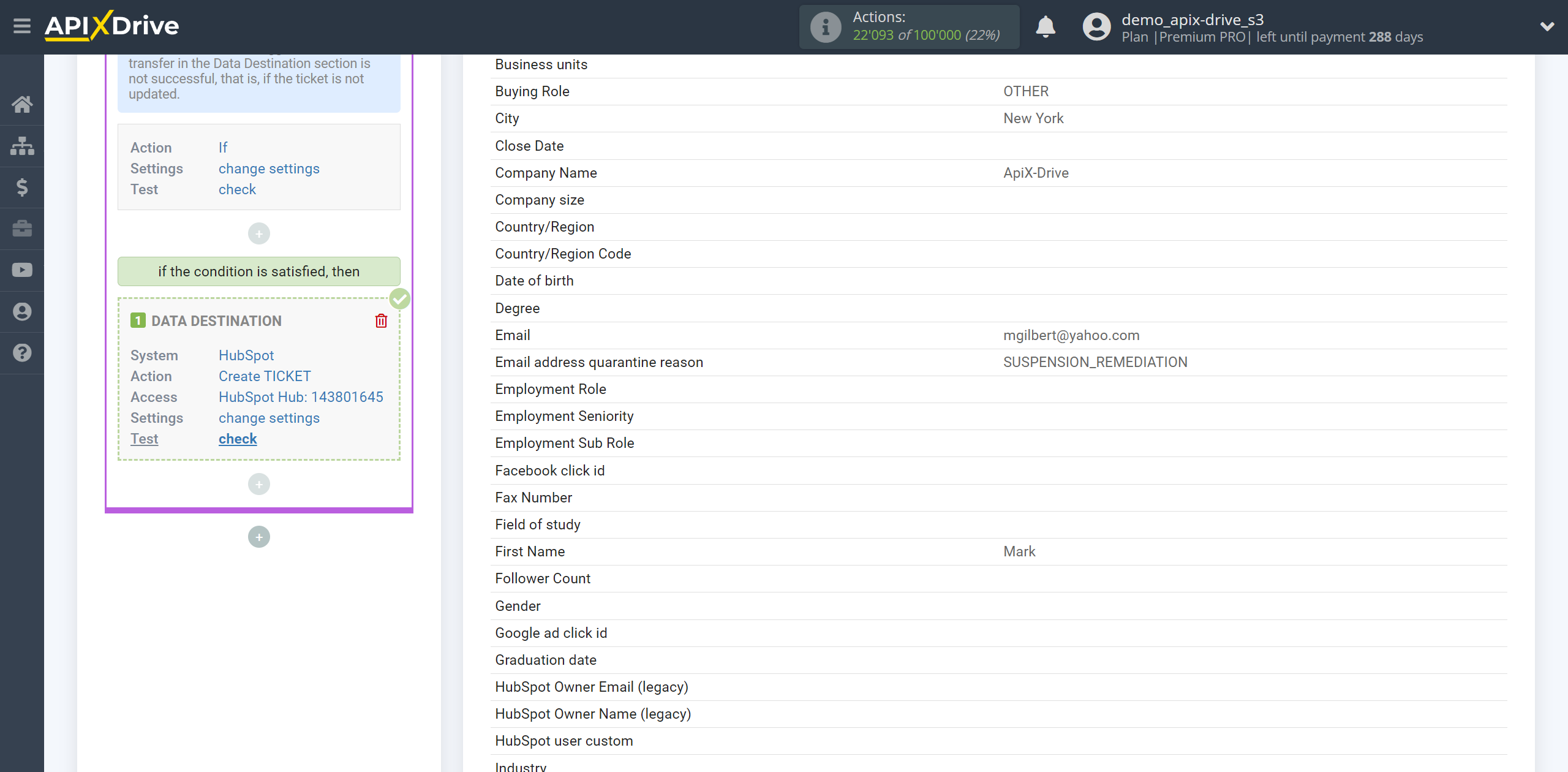Open HubSpot Hub: 143801645 access link

(x=301, y=397)
